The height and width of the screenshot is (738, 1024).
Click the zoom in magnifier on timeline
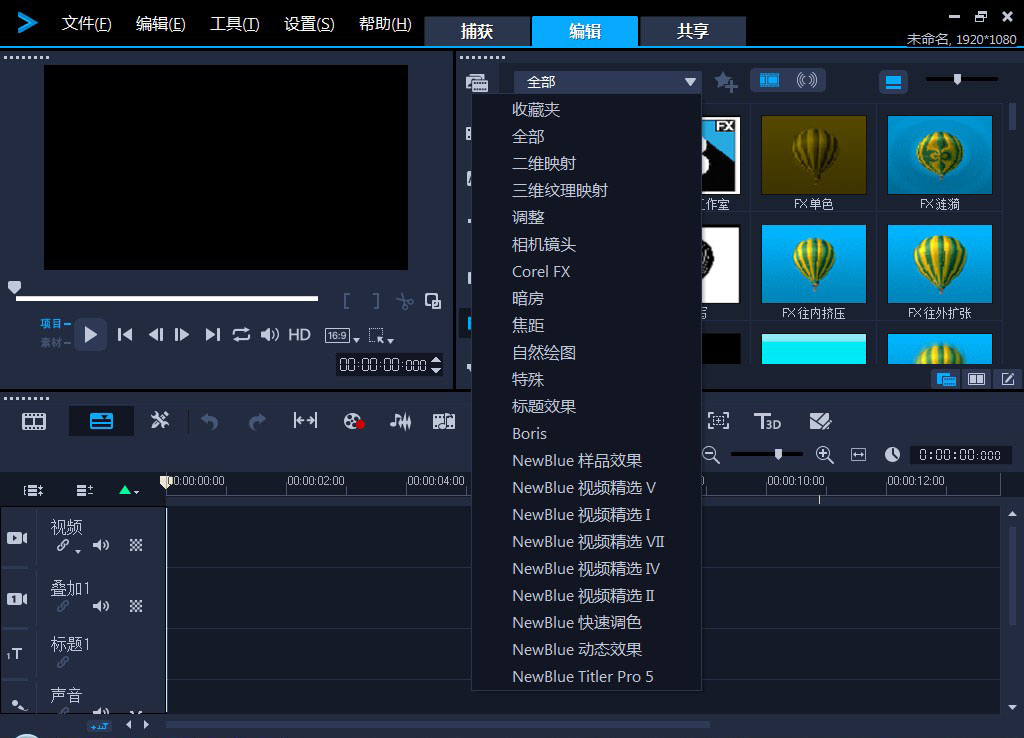coord(824,455)
